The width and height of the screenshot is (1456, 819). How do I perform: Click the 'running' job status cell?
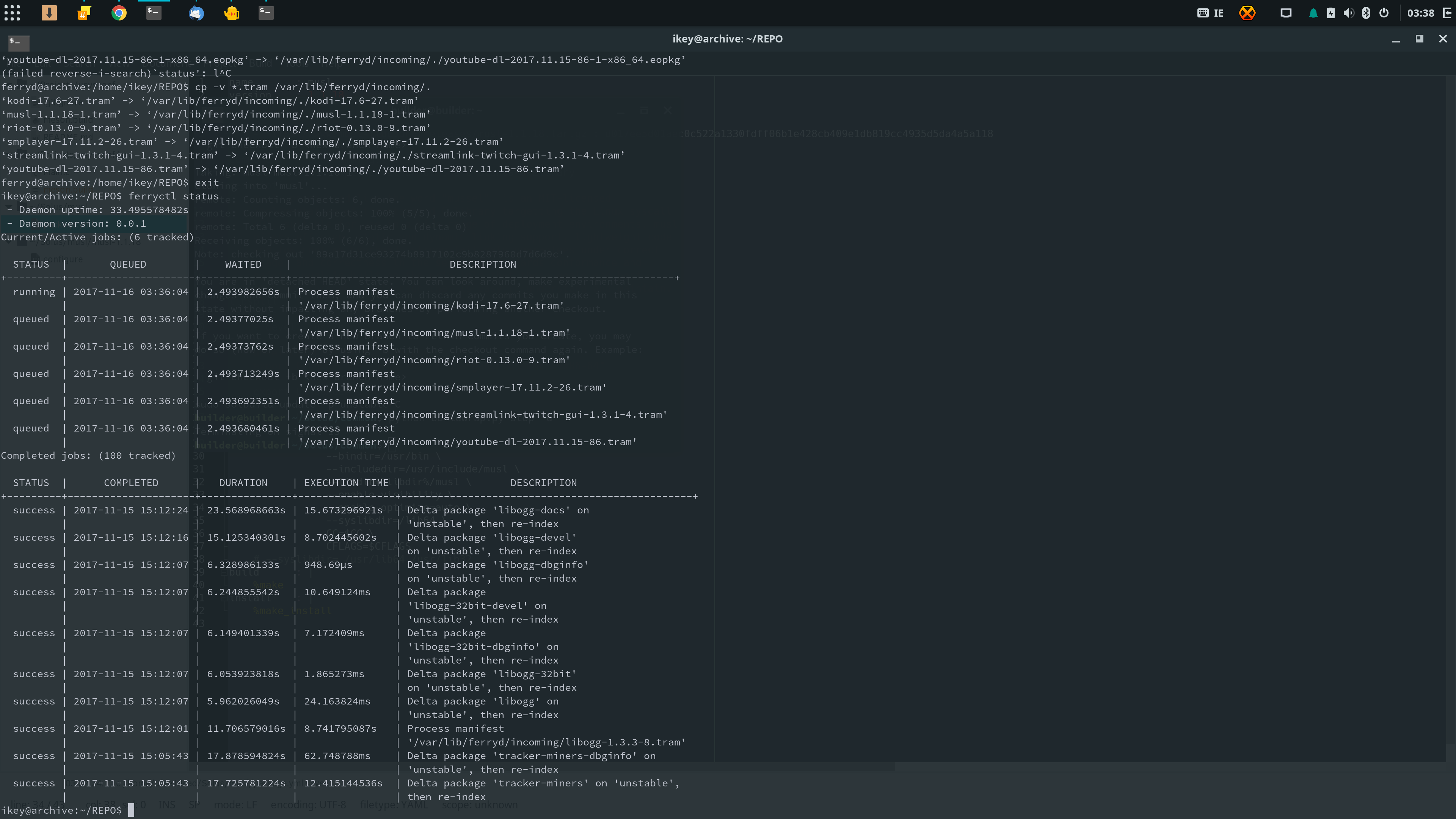tap(35, 292)
